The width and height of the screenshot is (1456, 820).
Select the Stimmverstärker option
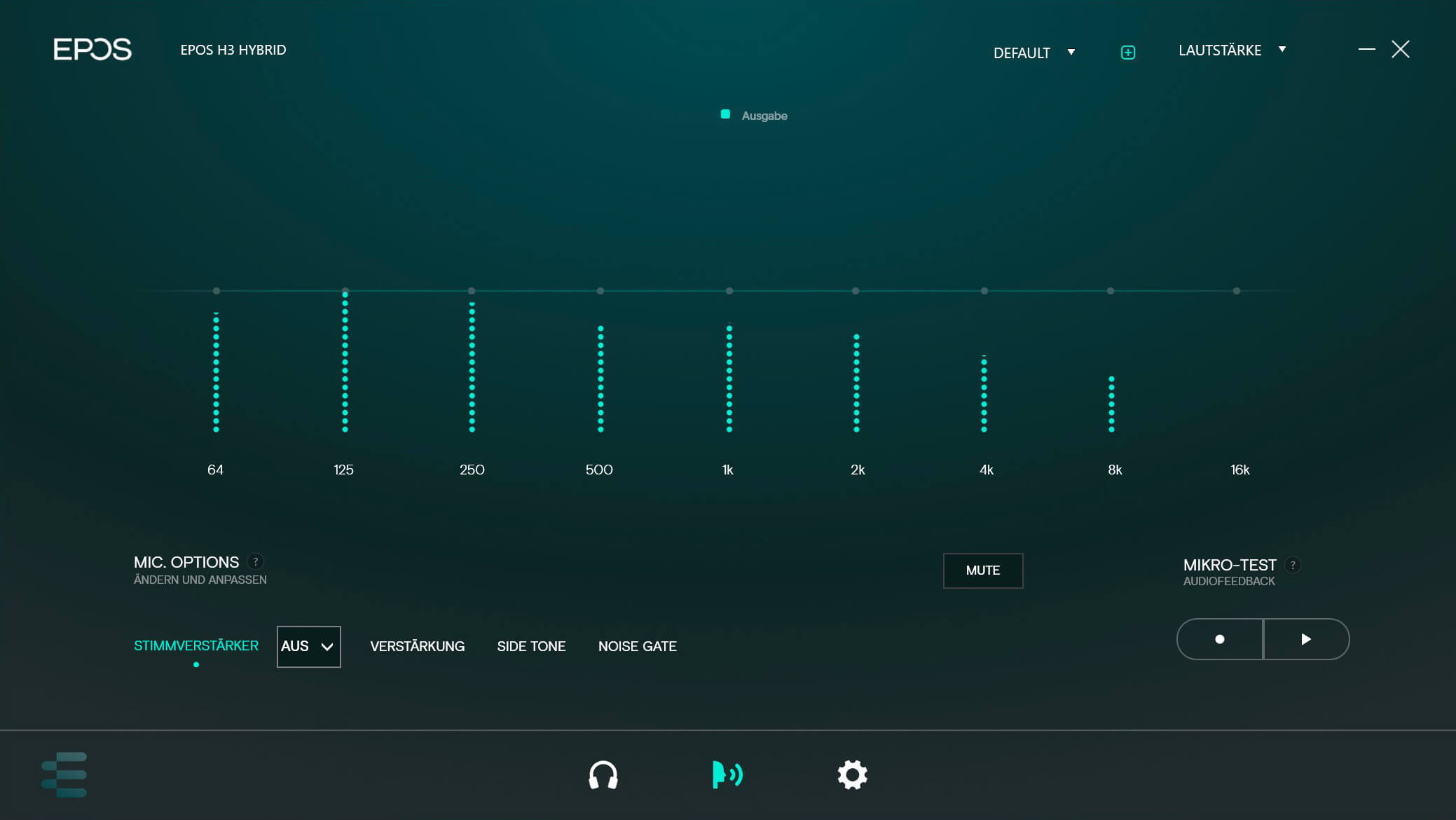(x=196, y=645)
